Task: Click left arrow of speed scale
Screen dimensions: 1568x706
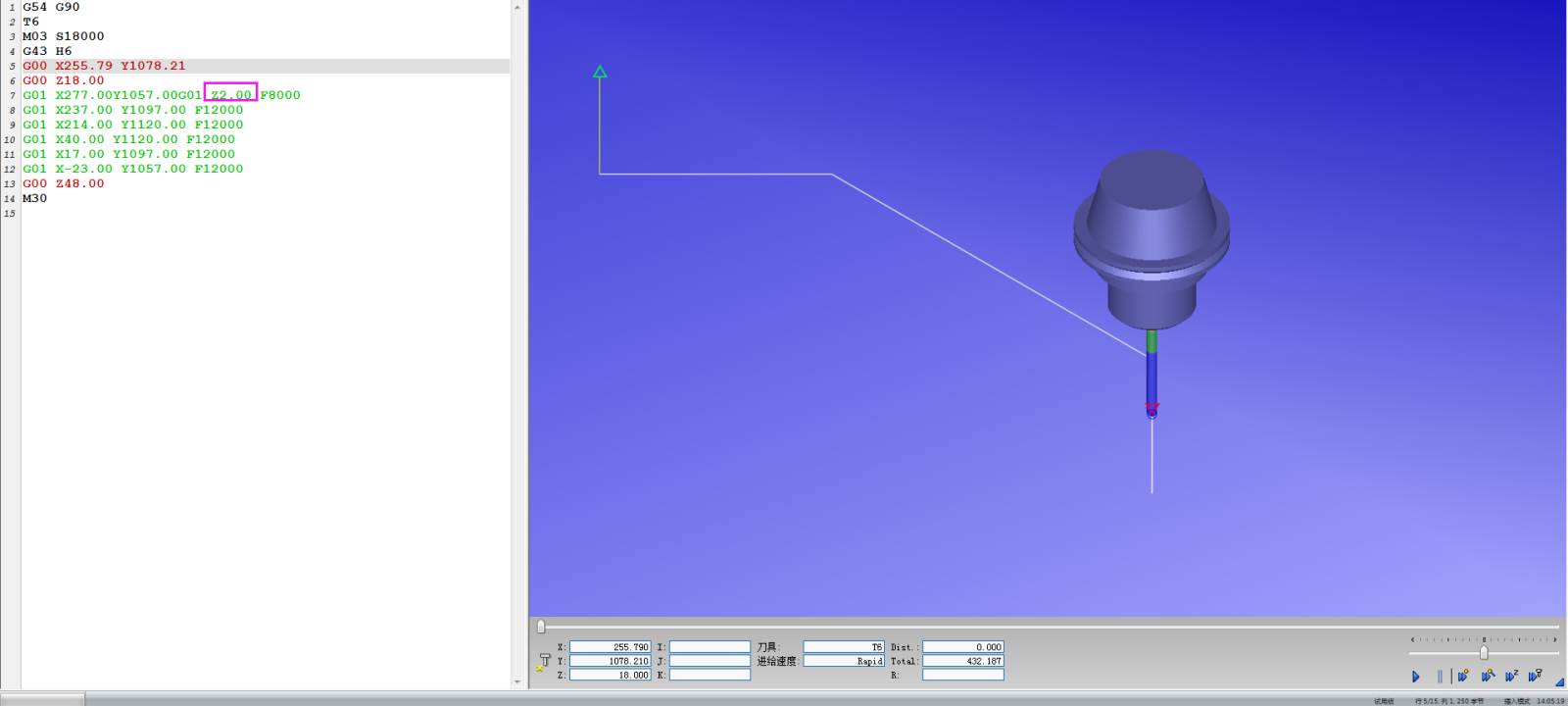Action: point(1412,639)
